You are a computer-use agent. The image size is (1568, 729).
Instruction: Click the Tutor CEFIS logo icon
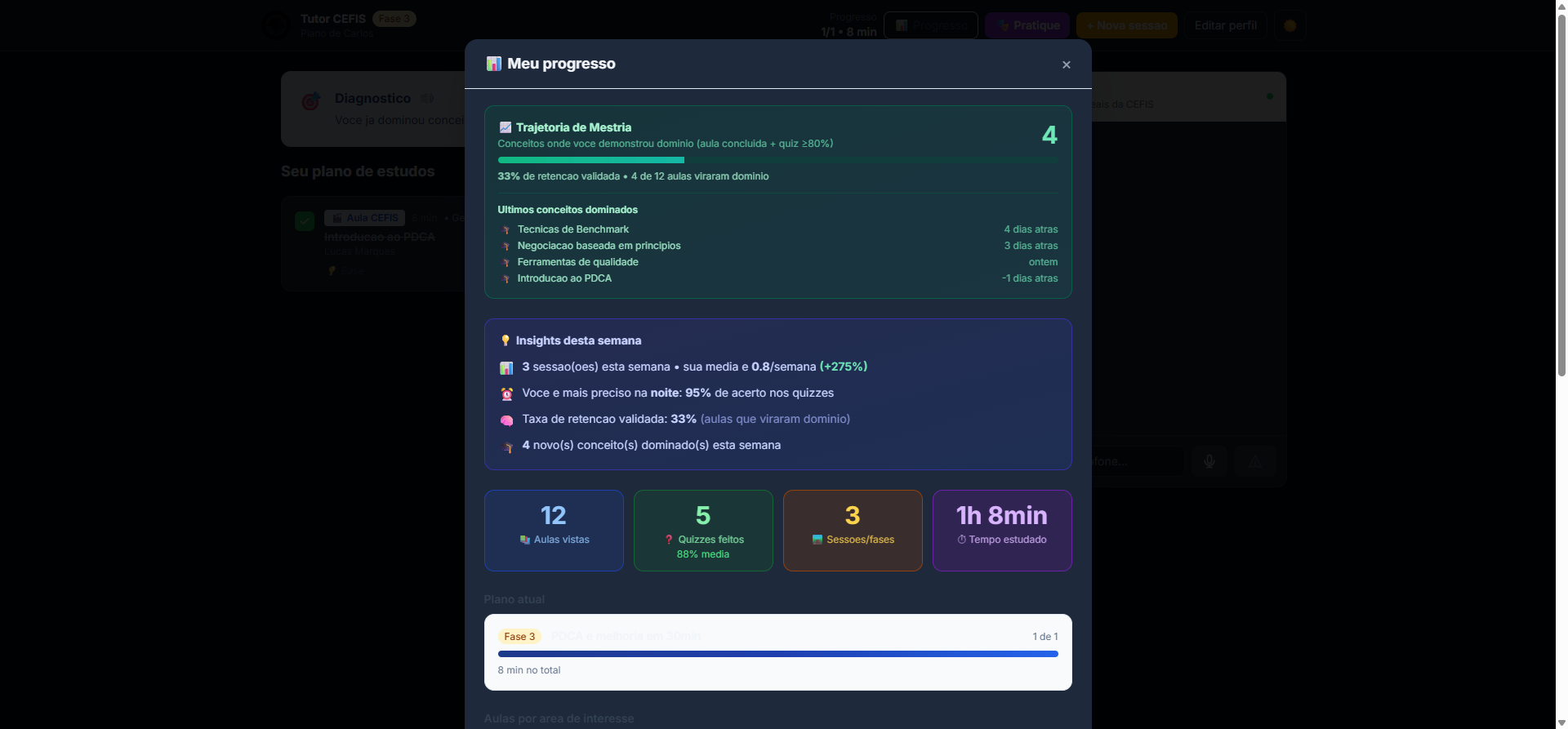pyautogui.click(x=276, y=25)
